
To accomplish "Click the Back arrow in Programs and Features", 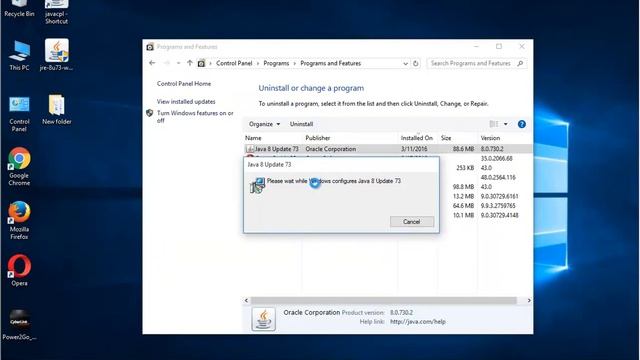I will (x=152, y=63).
